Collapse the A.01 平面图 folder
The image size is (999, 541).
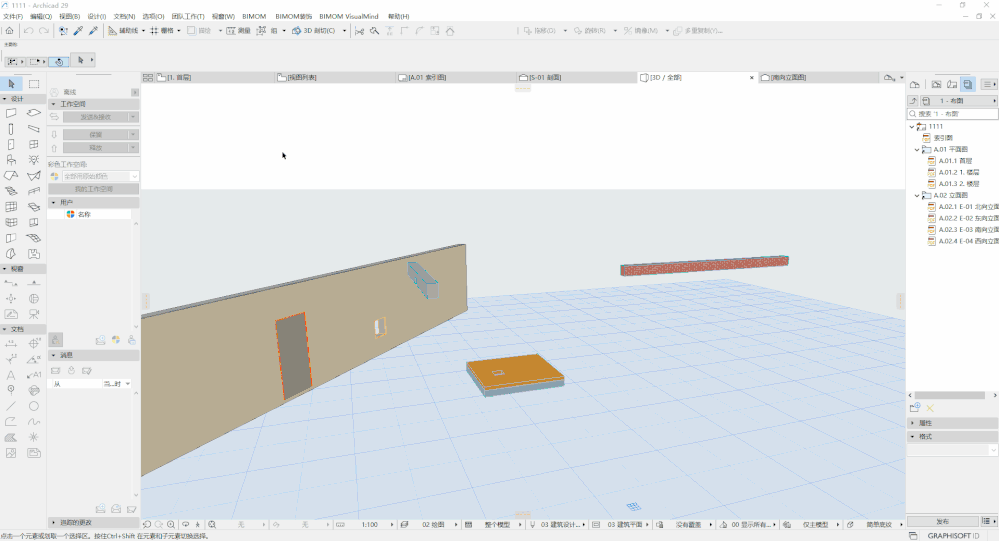pyautogui.click(x=917, y=150)
